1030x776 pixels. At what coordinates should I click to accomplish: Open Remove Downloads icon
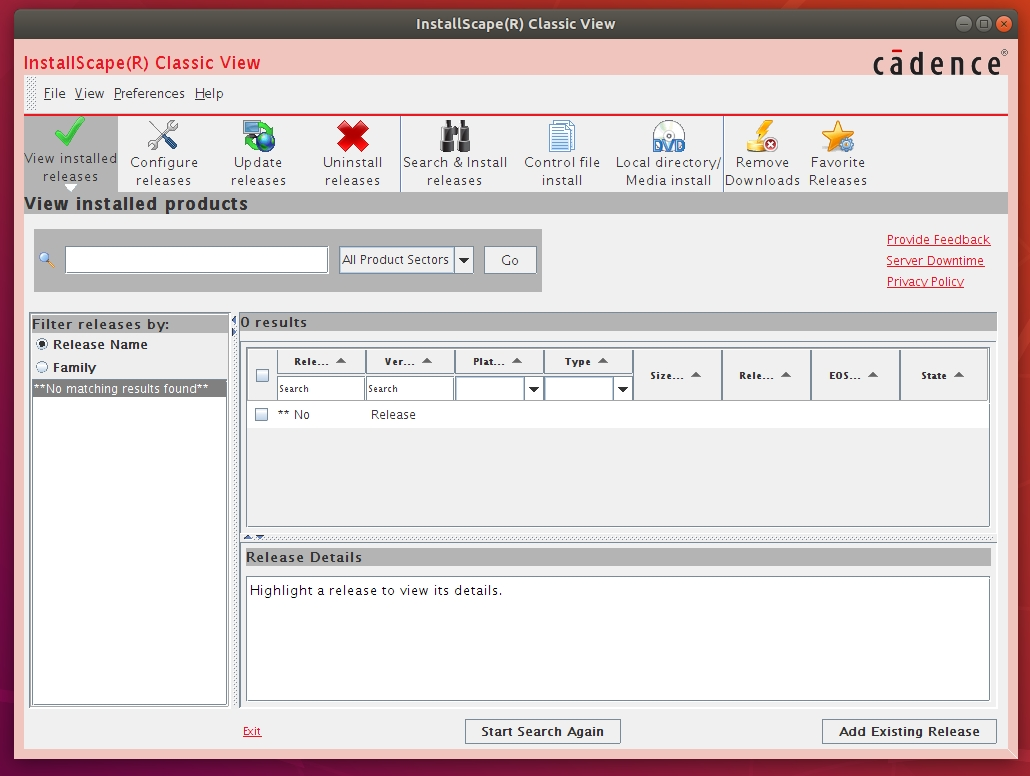pyautogui.click(x=762, y=135)
